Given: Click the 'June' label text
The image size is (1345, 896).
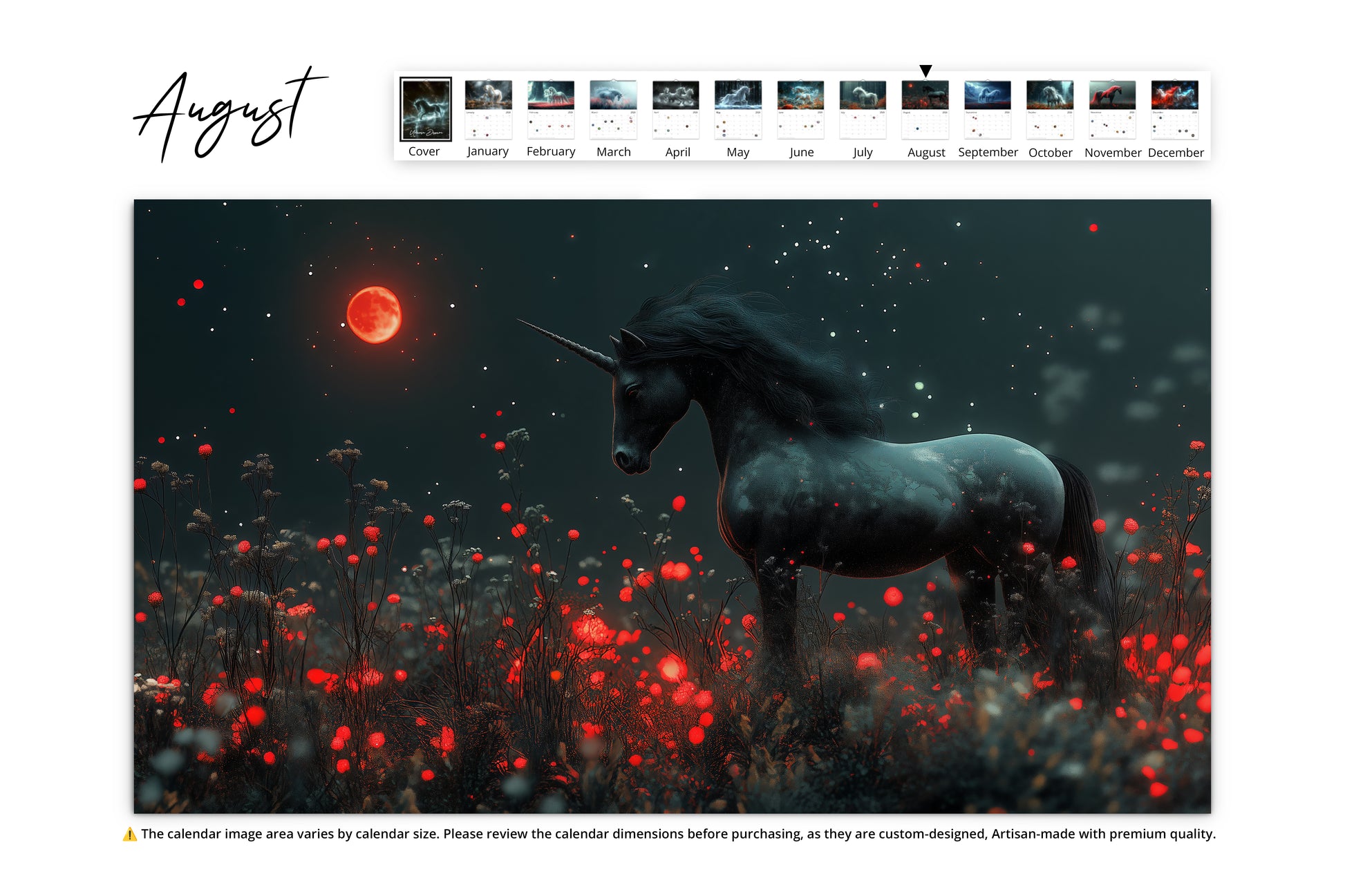Looking at the screenshot, I should (x=802, y=152).
